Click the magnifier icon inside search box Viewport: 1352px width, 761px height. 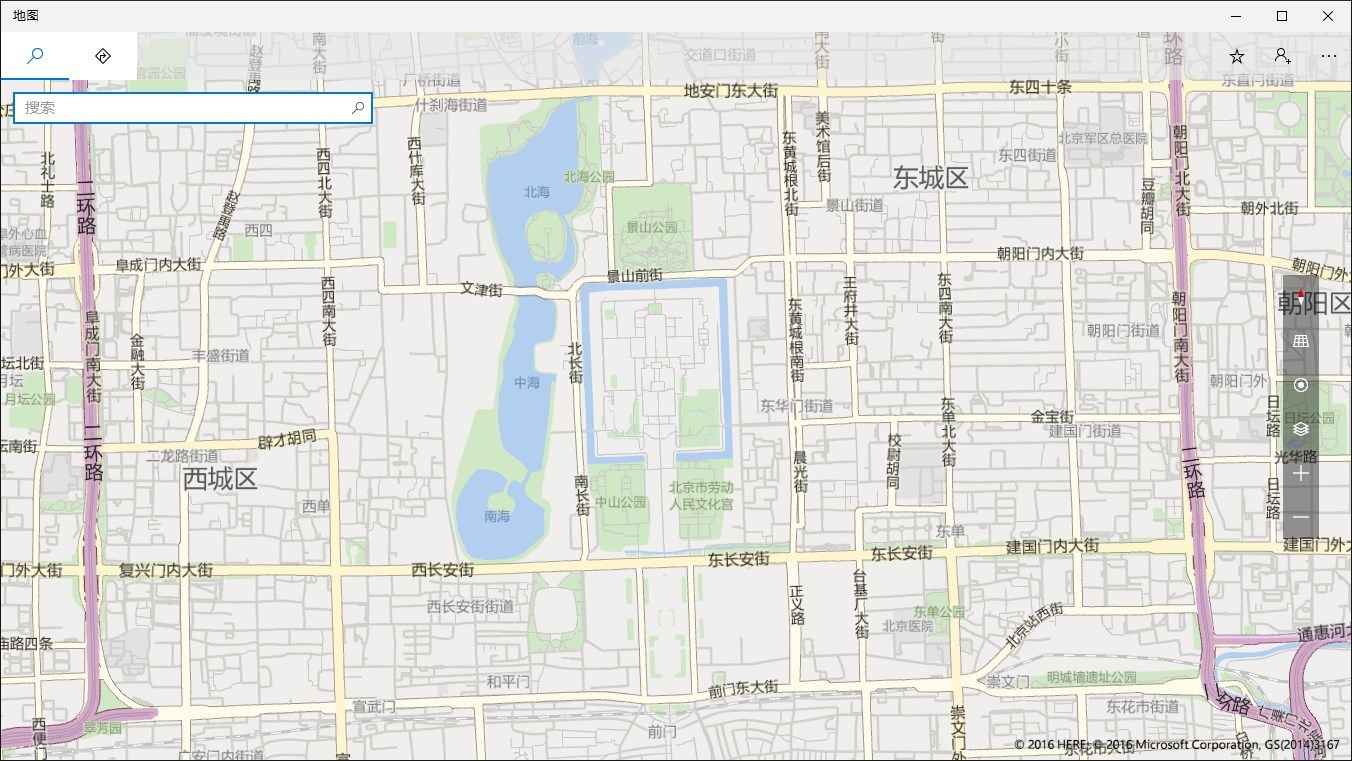click(358, 108)
